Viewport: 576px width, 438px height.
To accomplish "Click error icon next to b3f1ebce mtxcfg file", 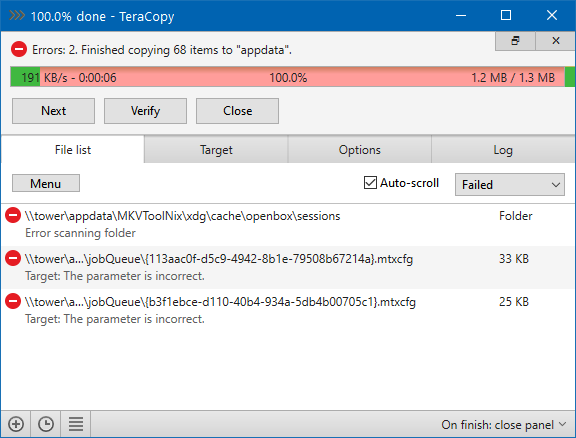I will click(x=13, y=301).
